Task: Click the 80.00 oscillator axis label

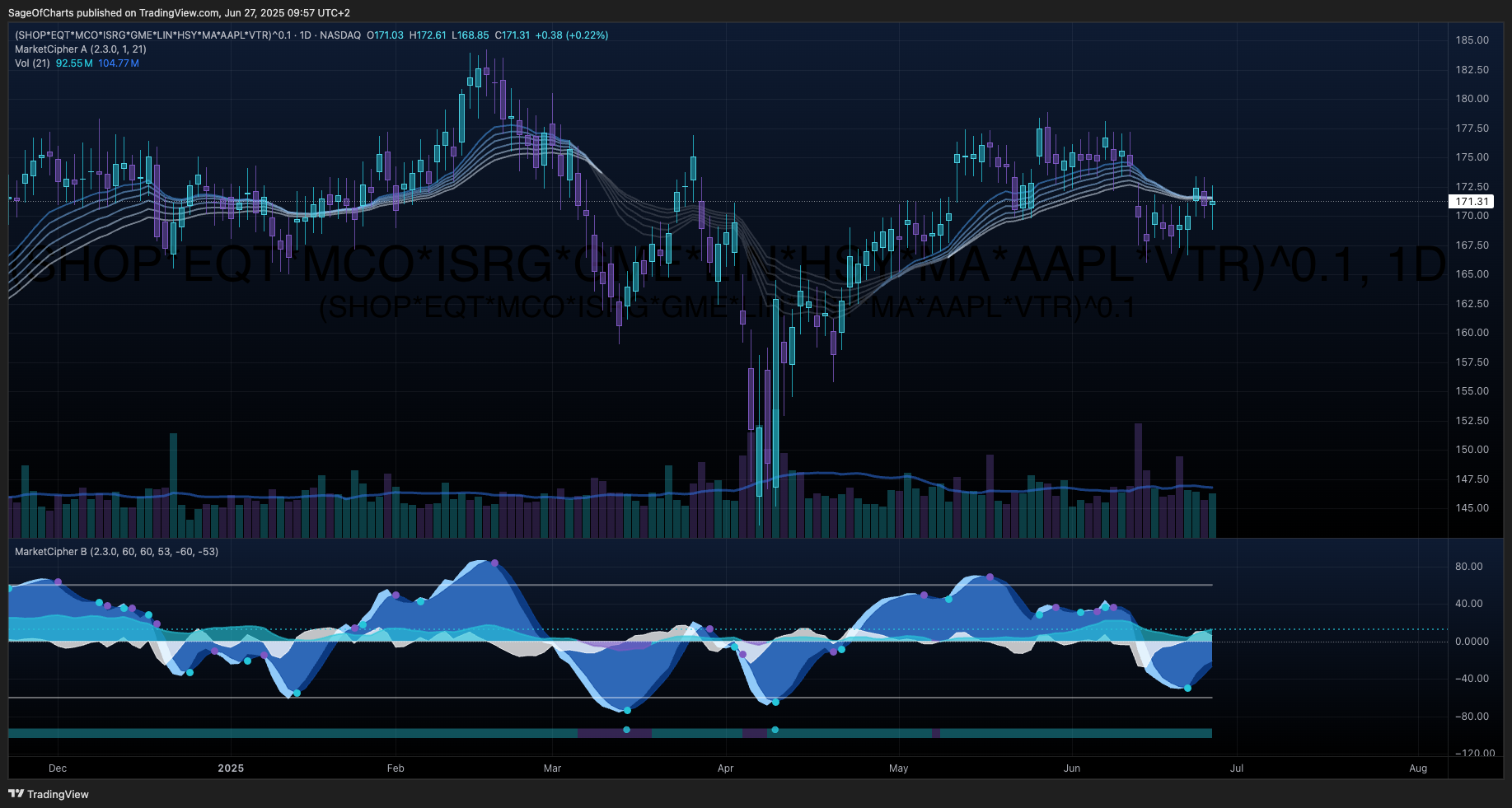Action: tap(1468, 567)
